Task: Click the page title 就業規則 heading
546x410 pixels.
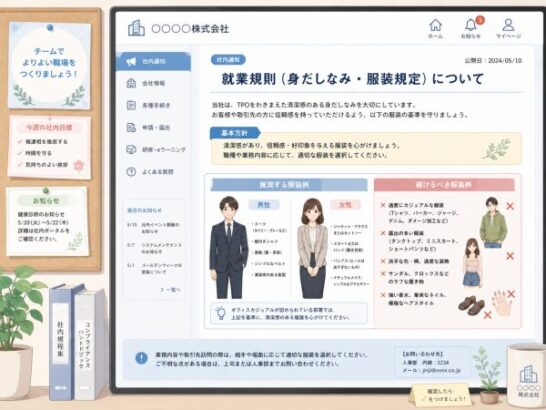Action: coord(352,79)
